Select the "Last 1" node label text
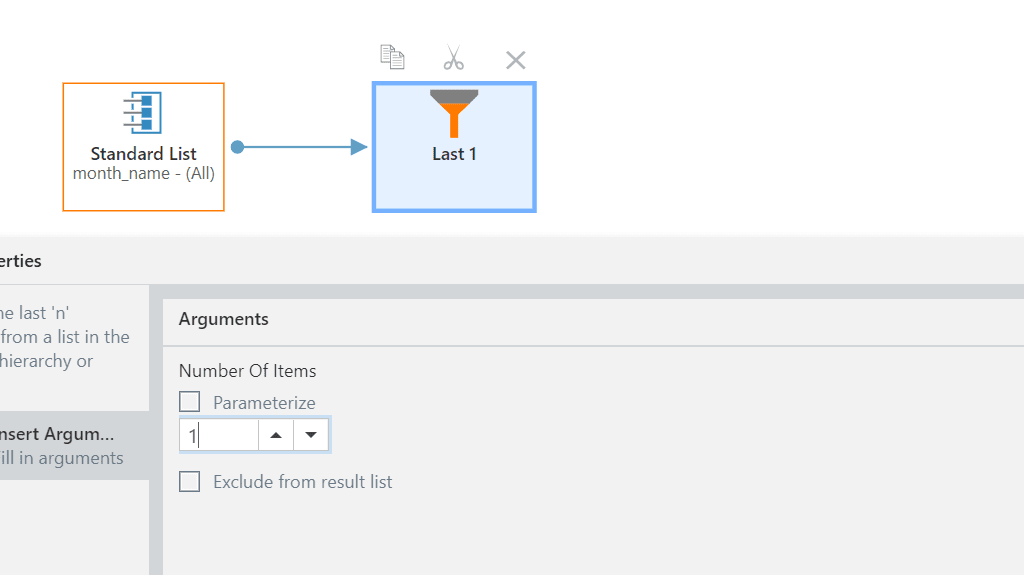1024x575 pixels. tap(454, 154)
